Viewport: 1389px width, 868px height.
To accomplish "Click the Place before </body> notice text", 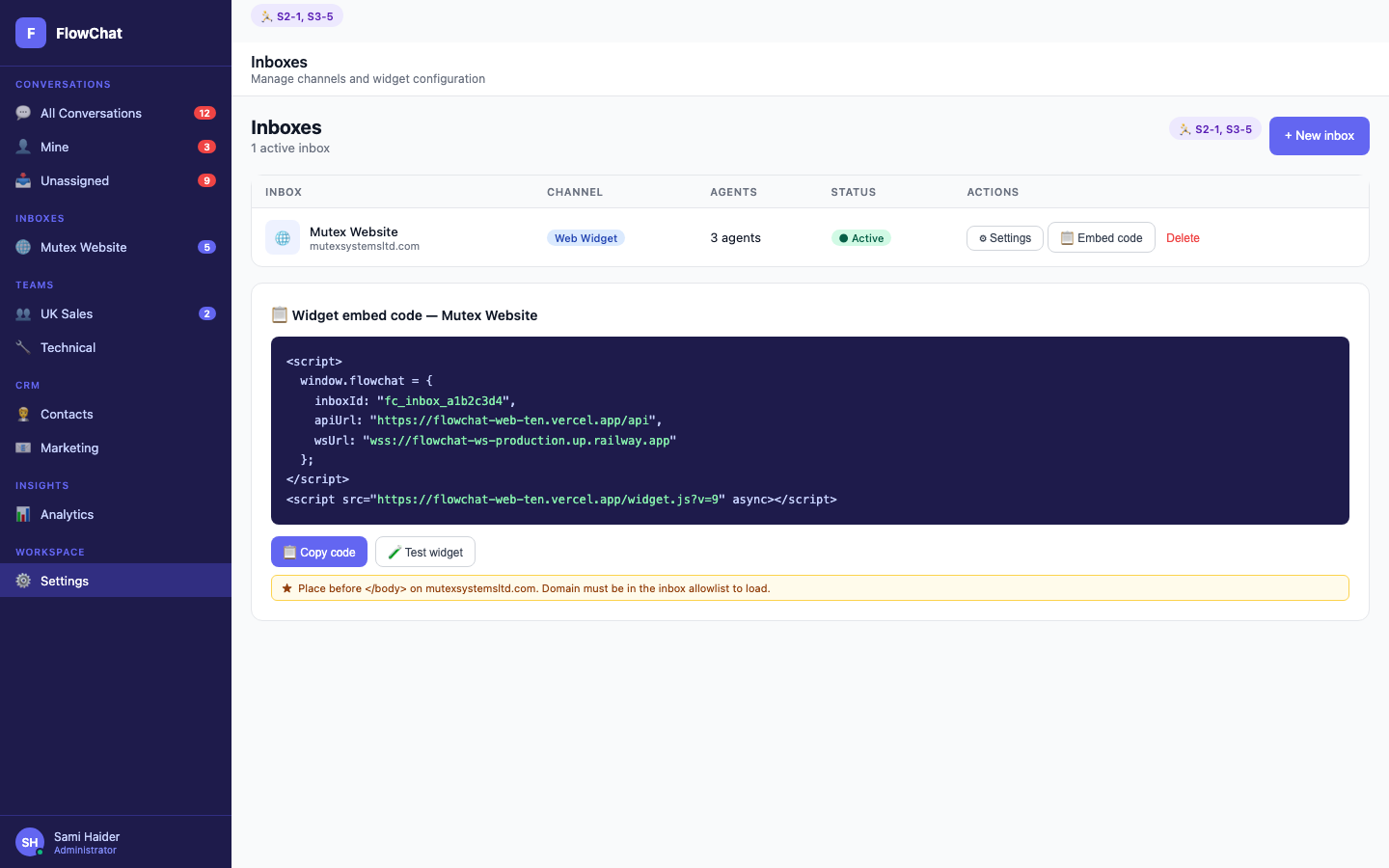I will coord(533,588).
